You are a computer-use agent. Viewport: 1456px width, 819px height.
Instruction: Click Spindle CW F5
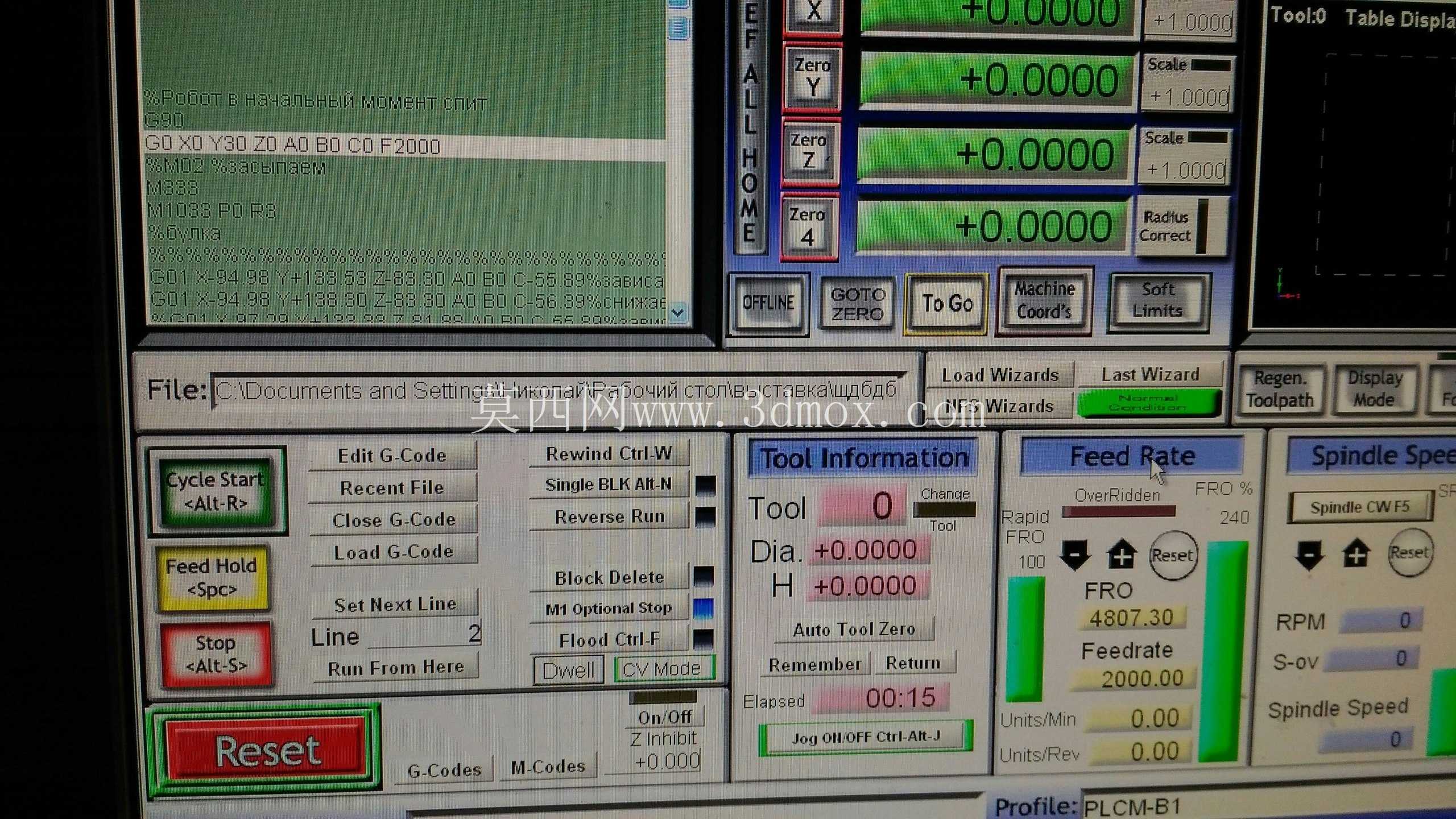(x=1360, y=507)
